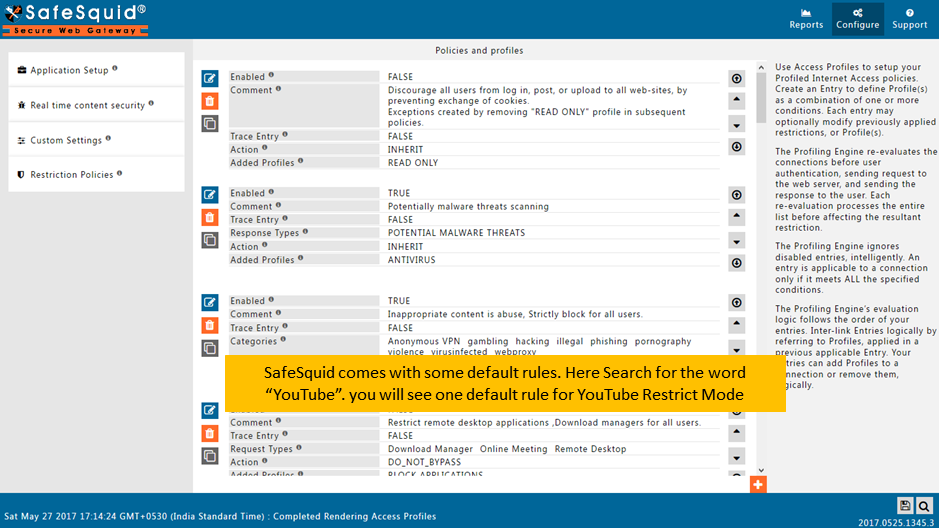Show info tooltip beside Restriction Policies
The width and height of the screenshot is (939, 528).
(x=120, y=173)
